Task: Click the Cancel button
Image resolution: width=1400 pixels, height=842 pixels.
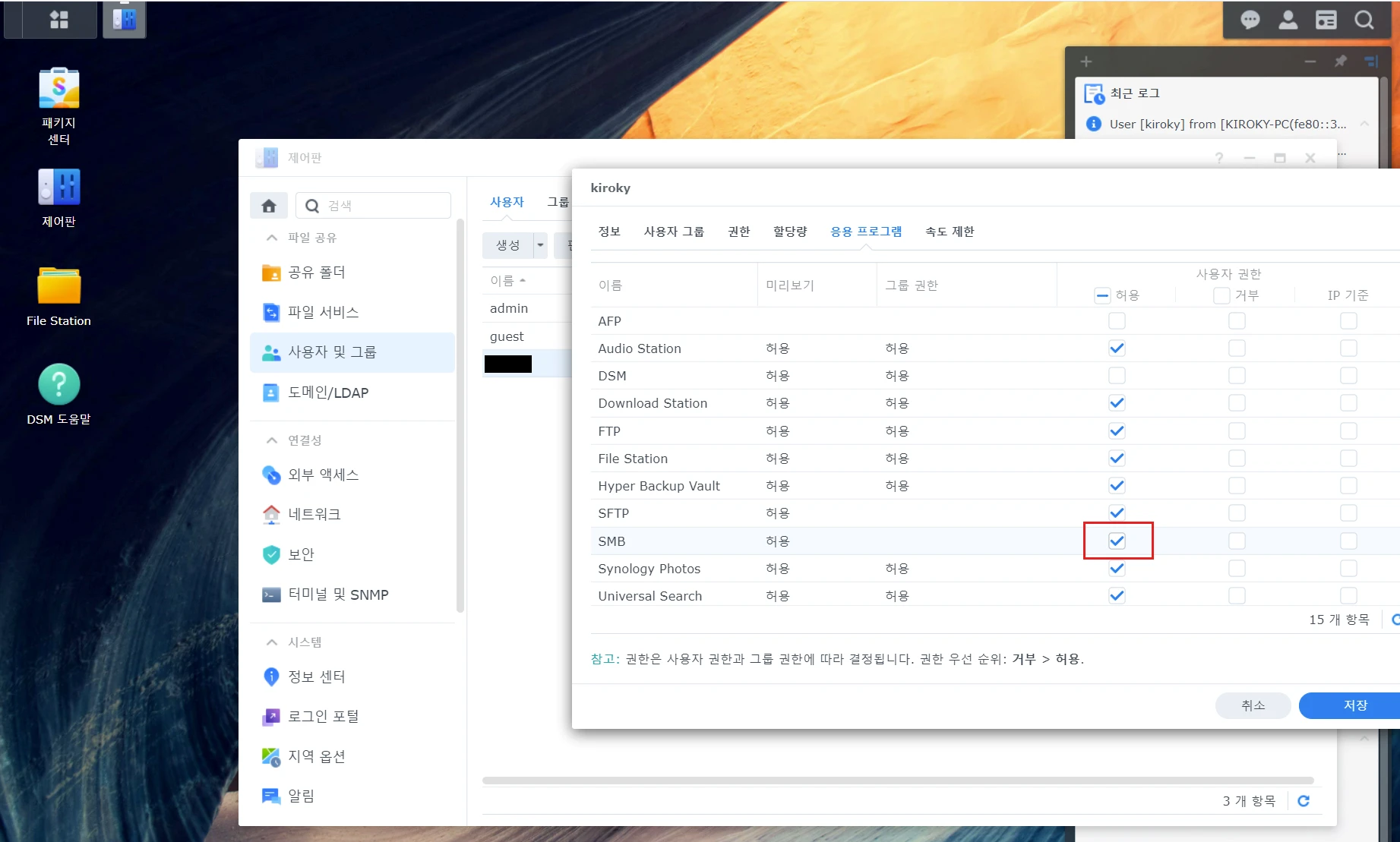Action: pos(1253,705)
